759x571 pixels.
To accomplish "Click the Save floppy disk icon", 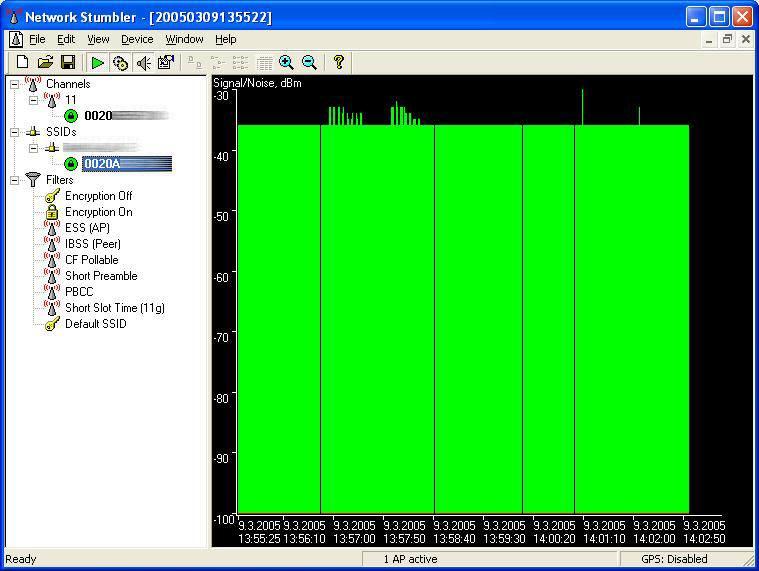I will [68, 62].
